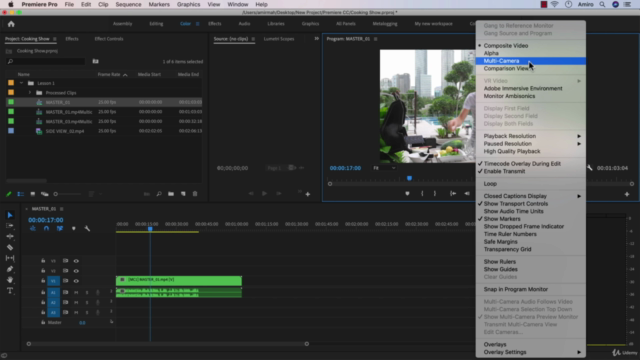Click the Project panel search field
Image resolution: width=640 pixels, height=360 pixels.
(x=46, y=61)
